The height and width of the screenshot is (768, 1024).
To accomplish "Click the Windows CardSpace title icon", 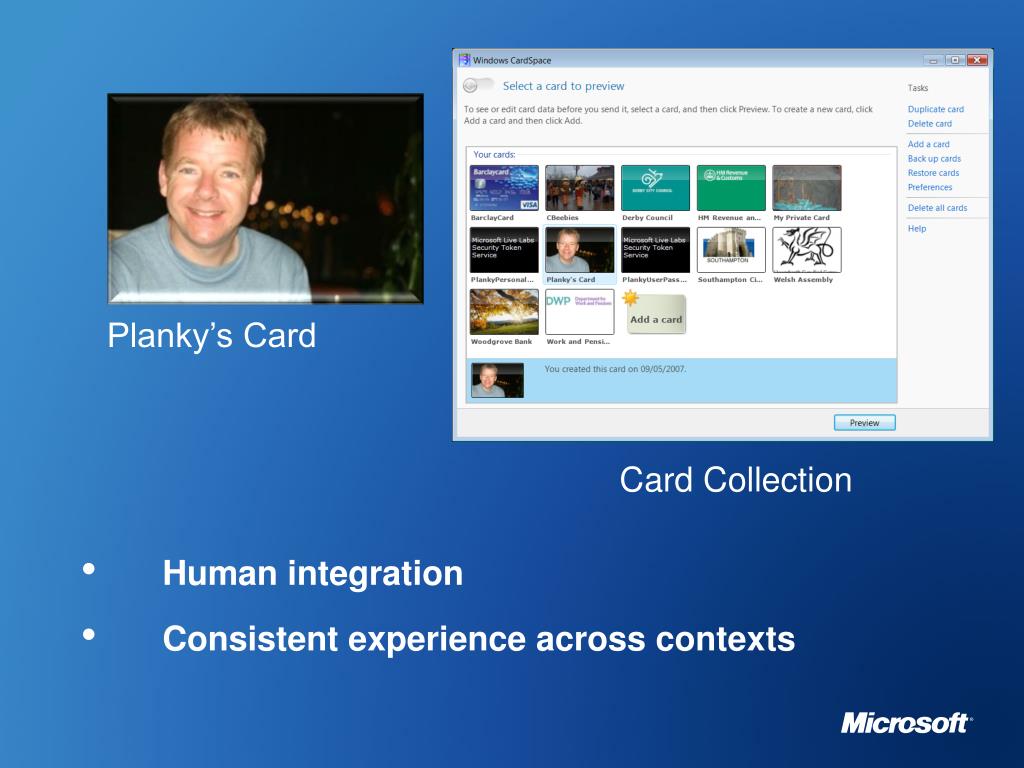I will (464, 60).
